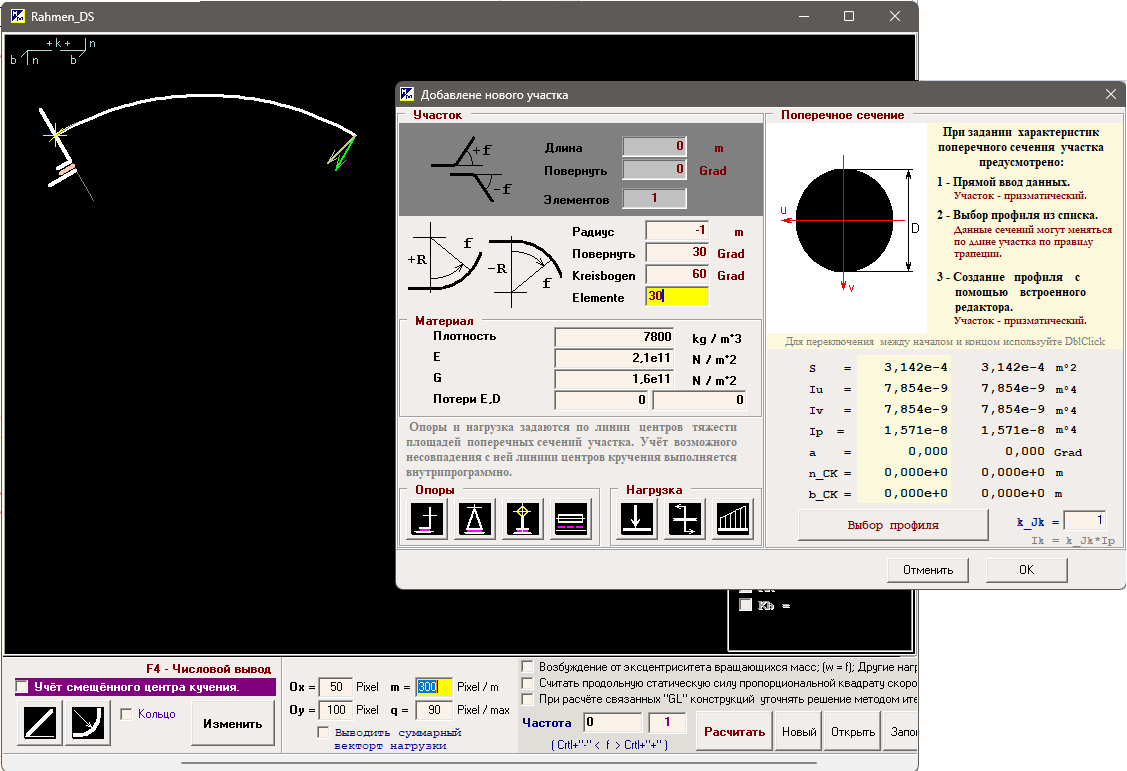Add a moment couple load icon
The width and height of the screenshot is (1127, 771).
coord(685,520)
